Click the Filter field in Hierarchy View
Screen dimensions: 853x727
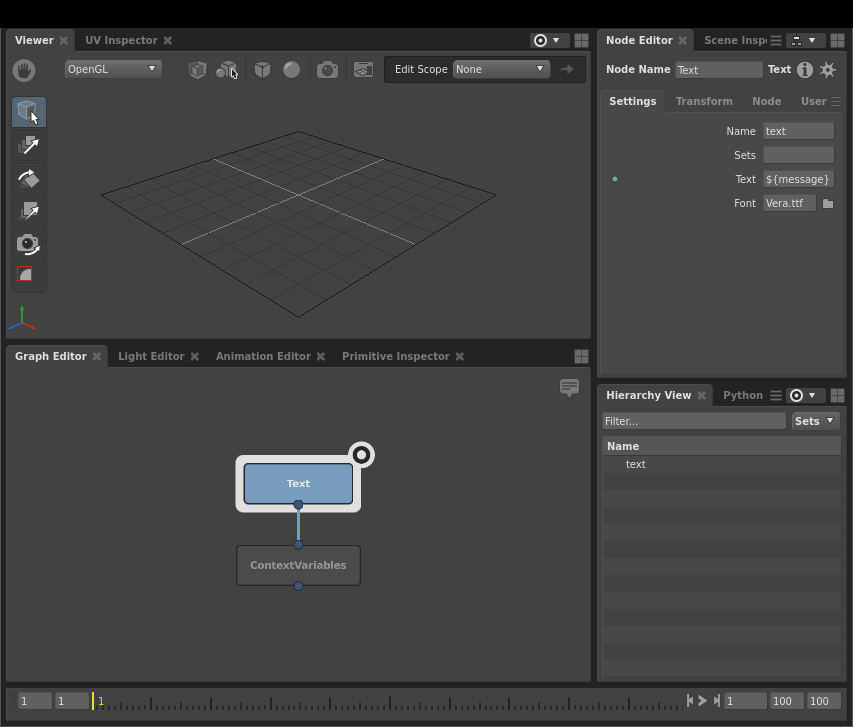coord(694,421)
